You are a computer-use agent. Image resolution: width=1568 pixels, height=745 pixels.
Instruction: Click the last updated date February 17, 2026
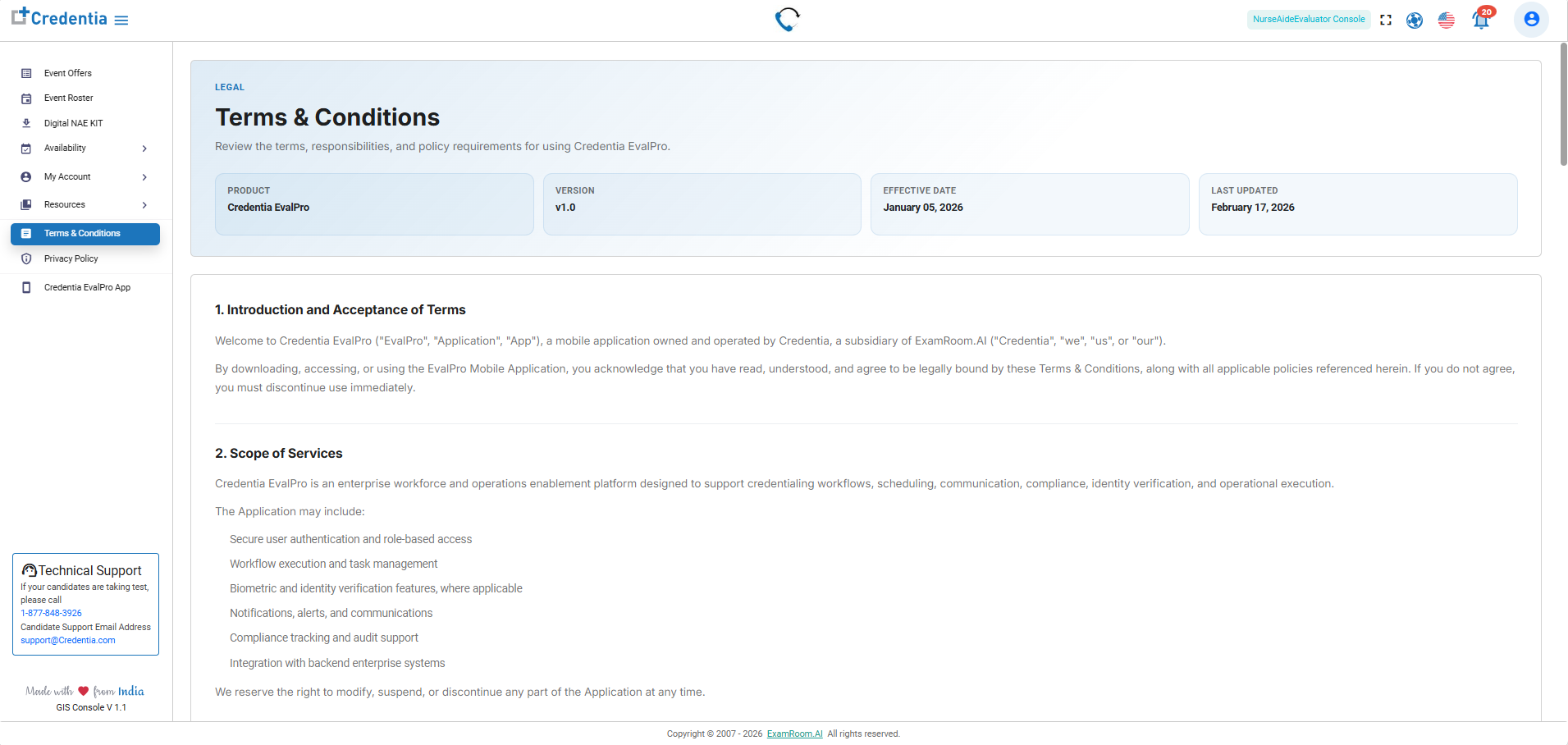(1253, 208)
